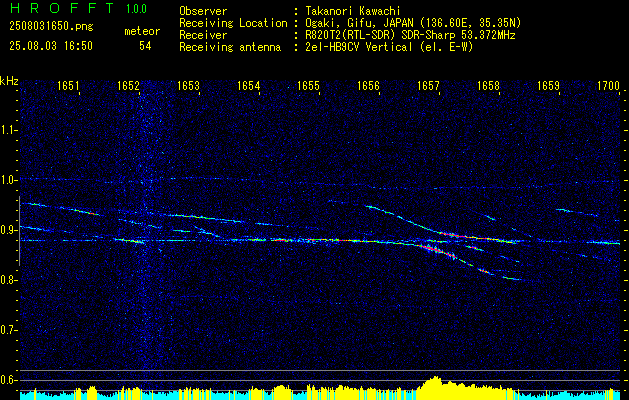This screenshot has width=629, height=400.
Task: Click the bright red echo near 1657
Action: click(435, 251)
